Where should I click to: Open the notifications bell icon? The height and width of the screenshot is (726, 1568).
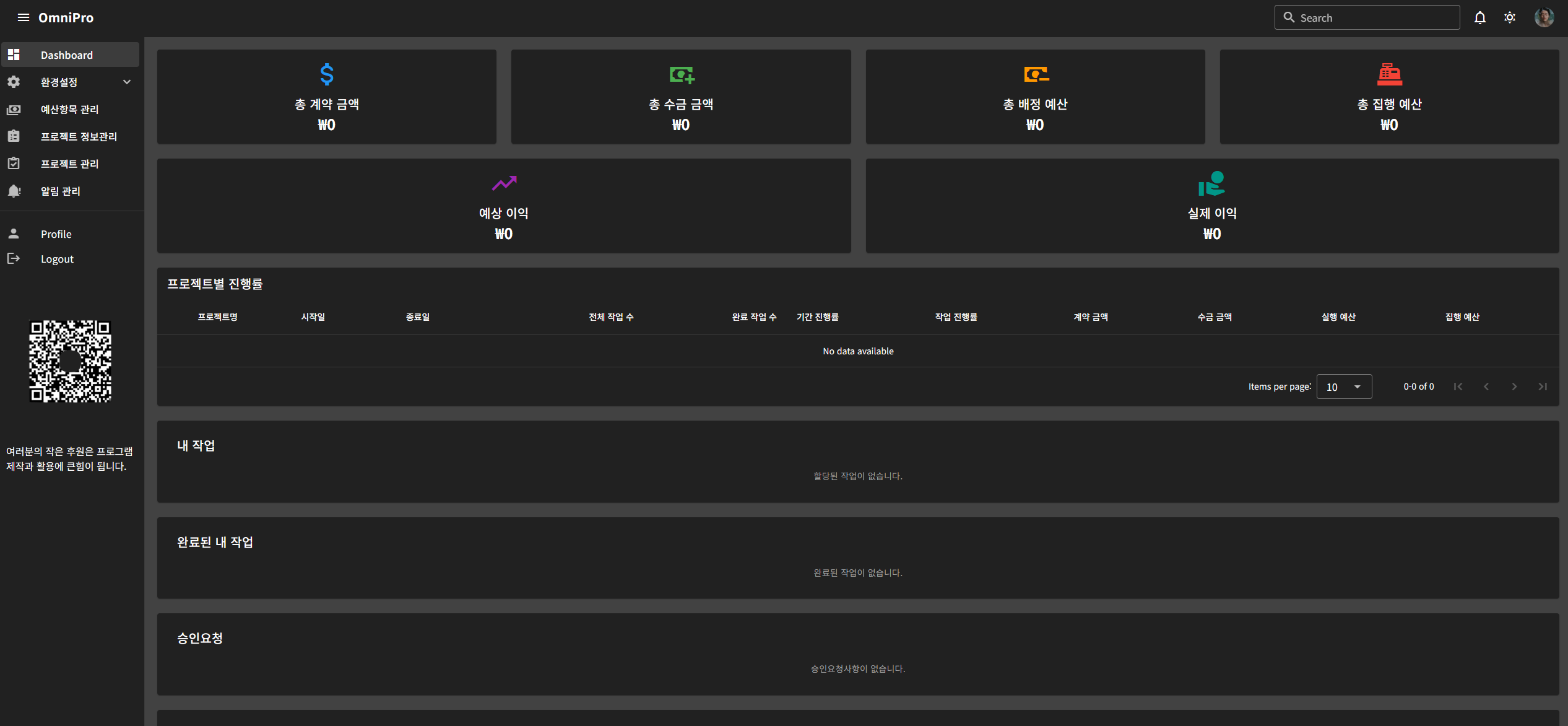[1479, 17]
